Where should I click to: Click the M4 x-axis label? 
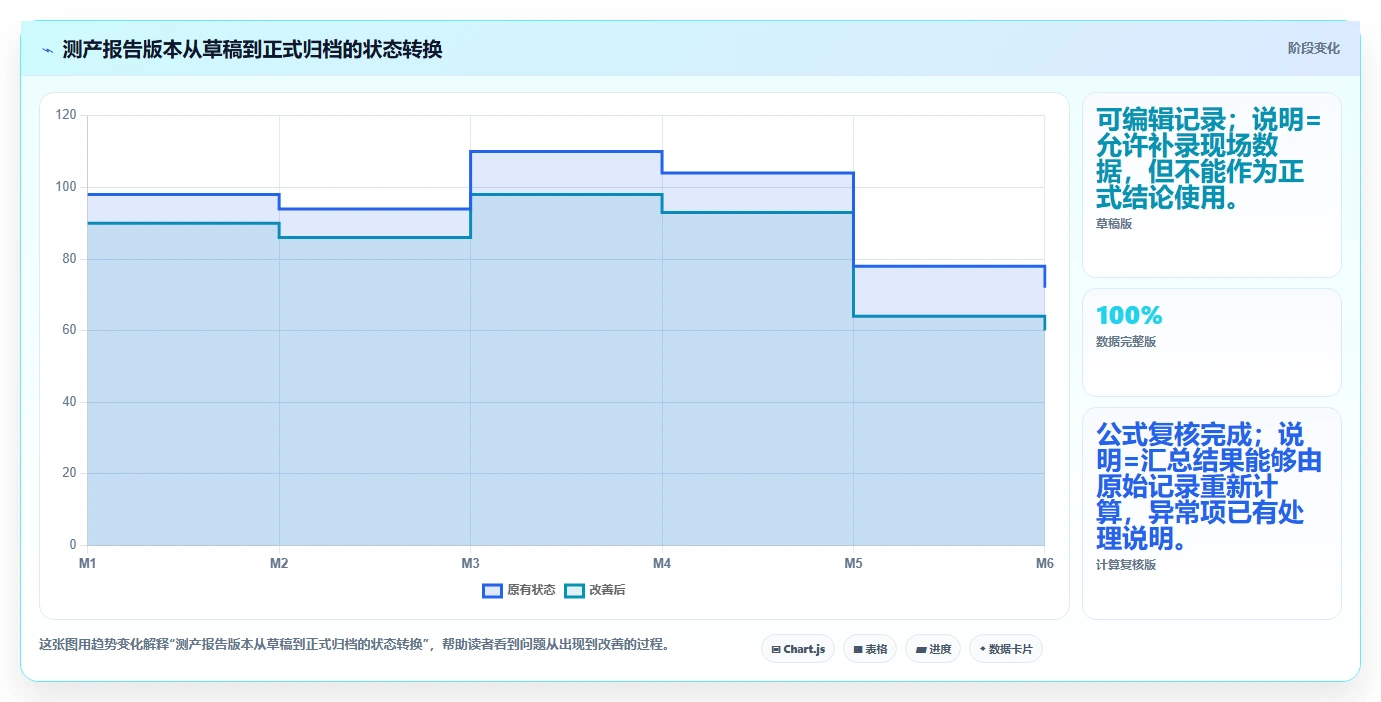662,564
